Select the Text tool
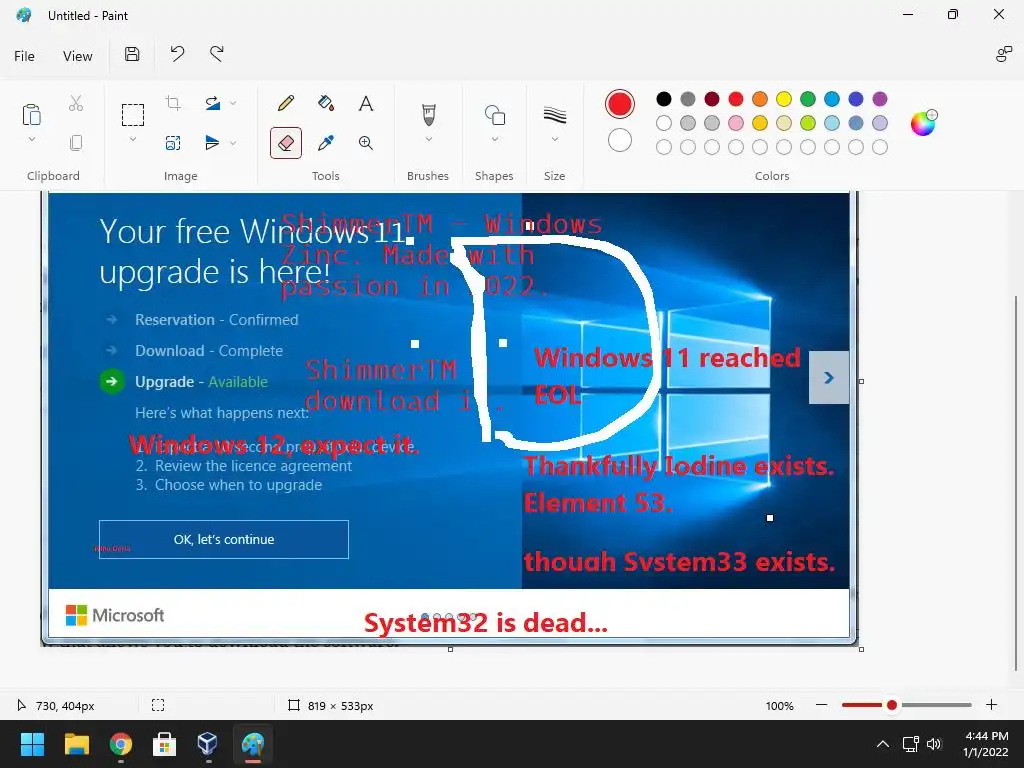Image resolution: width=1024 pixels, height=768 pixels. coord(366,103)
